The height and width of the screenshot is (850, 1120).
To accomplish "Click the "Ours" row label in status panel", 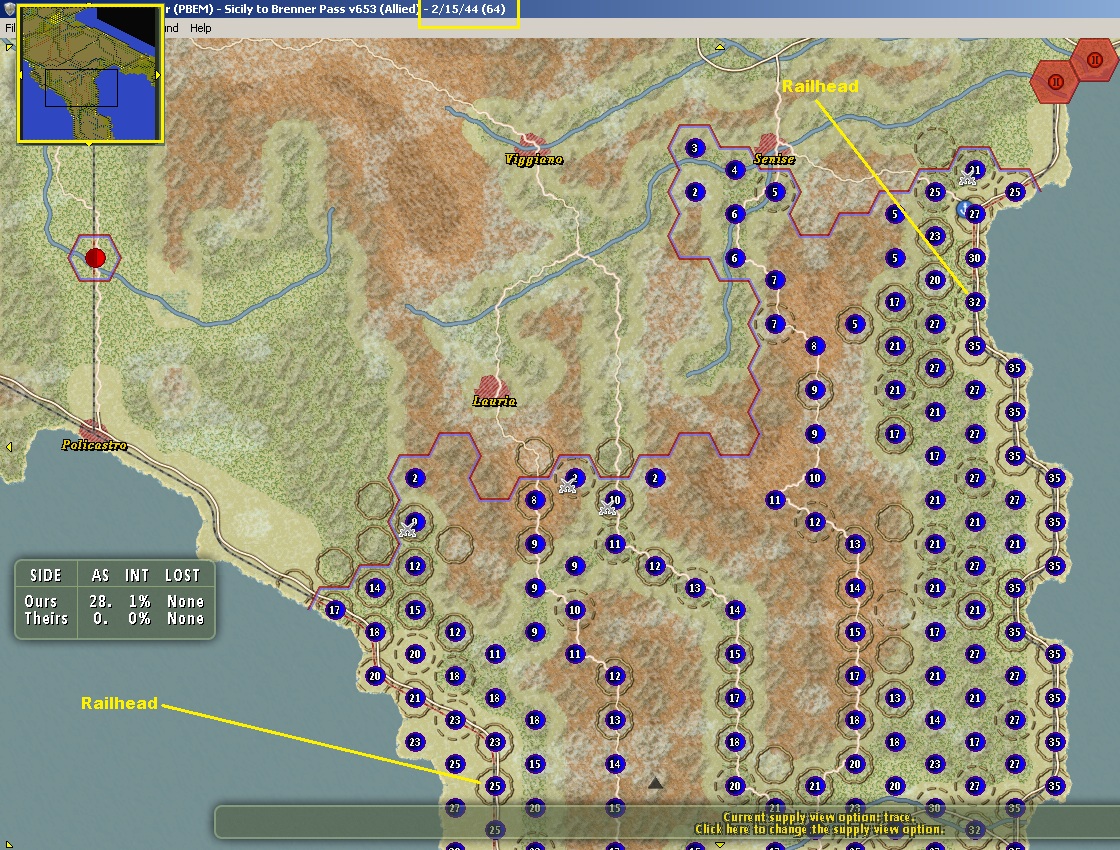I will tap(41, 601).
